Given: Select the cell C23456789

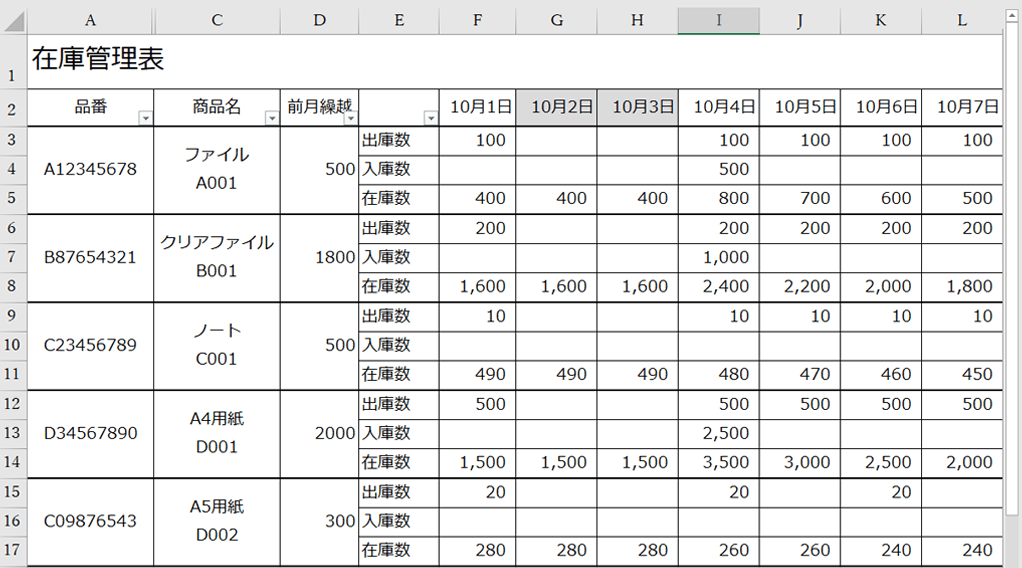Looking at the screenshot, I should click(x=91, y=346).
